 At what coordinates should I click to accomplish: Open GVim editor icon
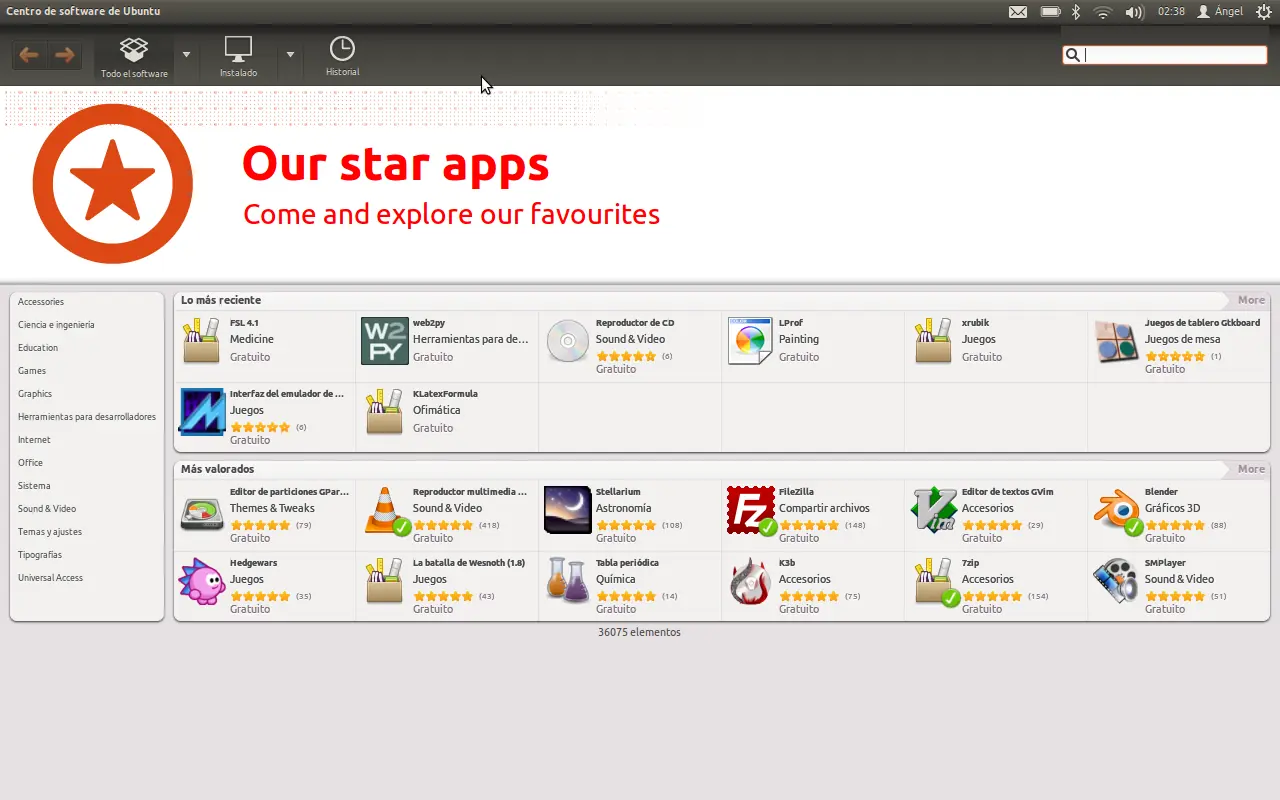click(934, 510)
